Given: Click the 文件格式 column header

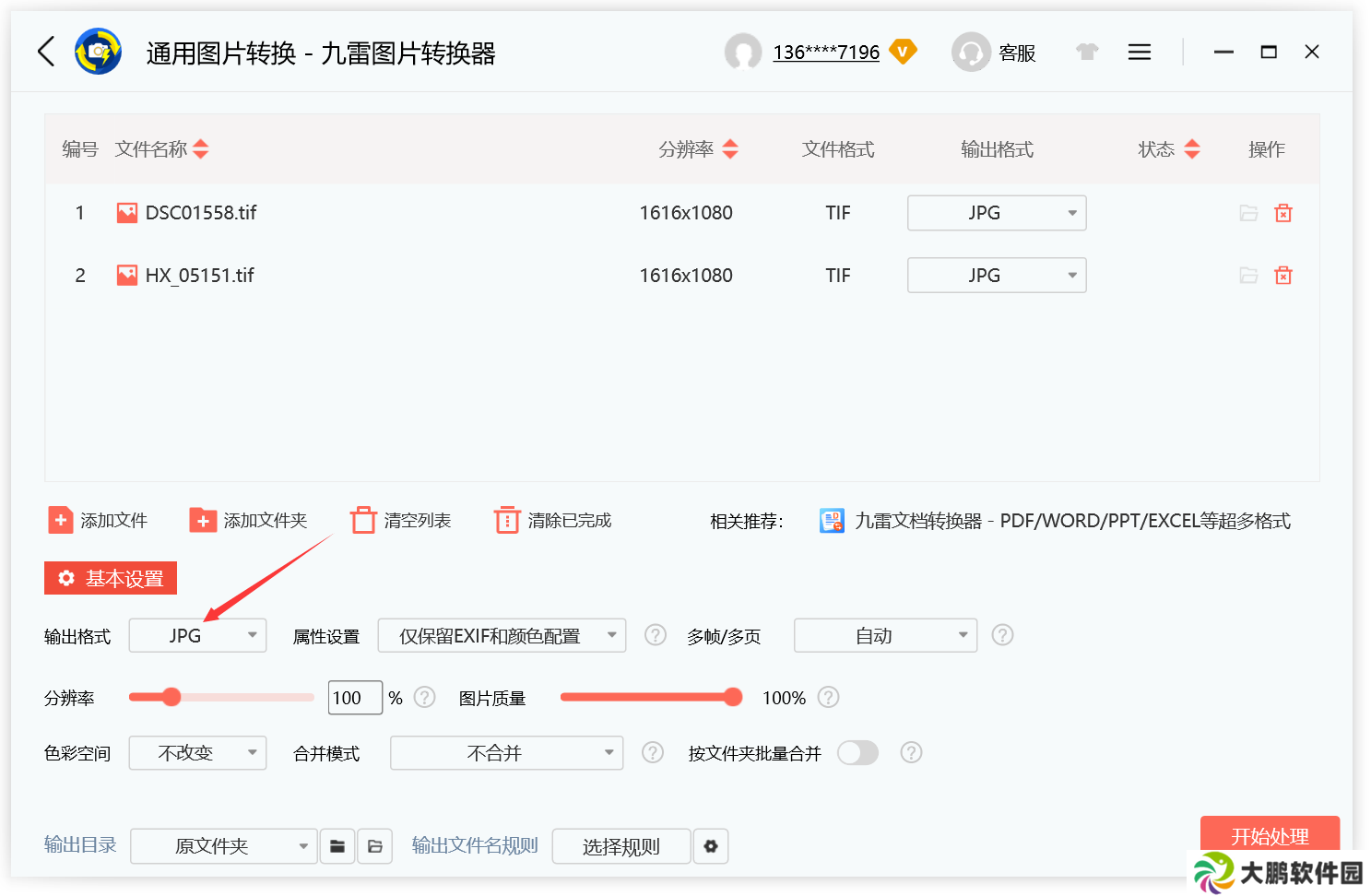Looking at the screenshot, I should pyautogui.click(x=838, y=149).
